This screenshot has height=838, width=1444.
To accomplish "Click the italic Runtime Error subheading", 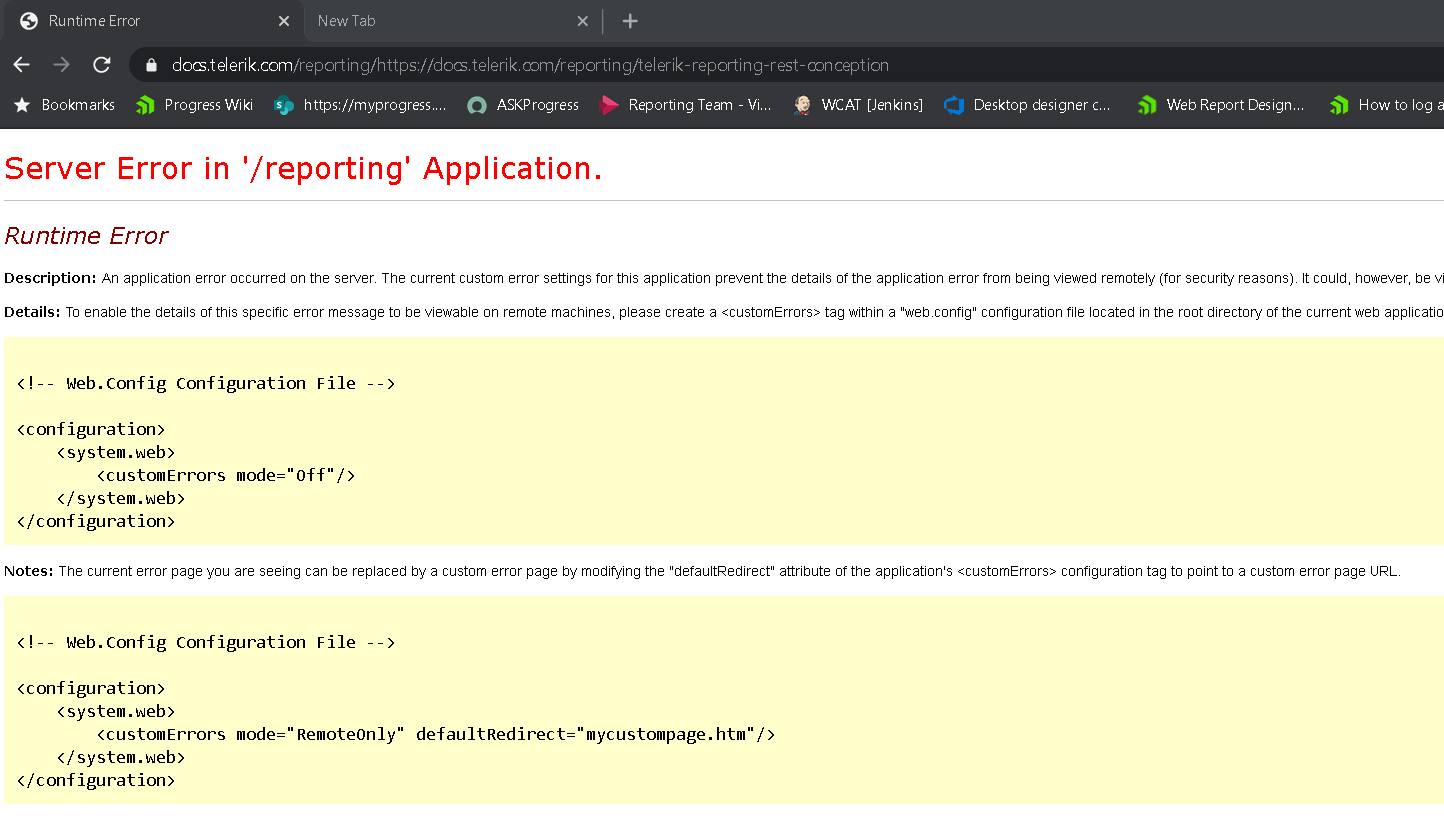I will pos(86,236).
